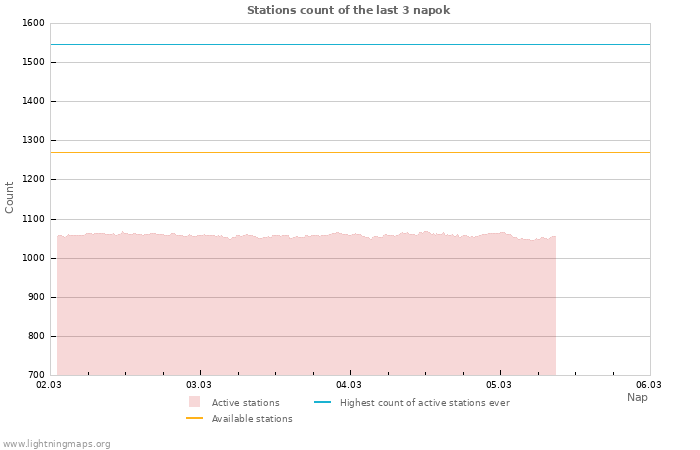
Task: Click the 1300 y-axis tick label
Action: [x=32, y=141]
